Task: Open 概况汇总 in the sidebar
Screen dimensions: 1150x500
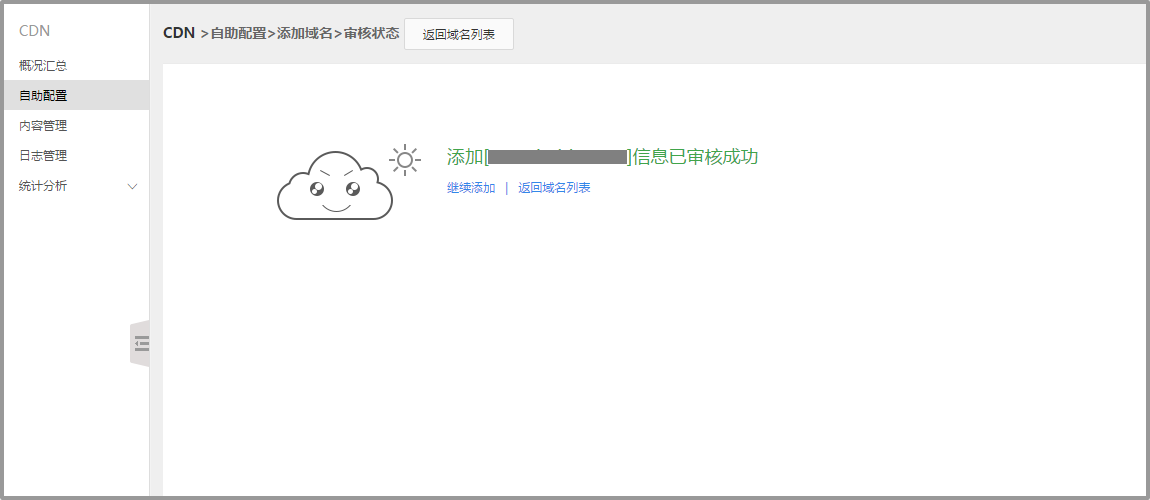Action: [x=43, y=66]
